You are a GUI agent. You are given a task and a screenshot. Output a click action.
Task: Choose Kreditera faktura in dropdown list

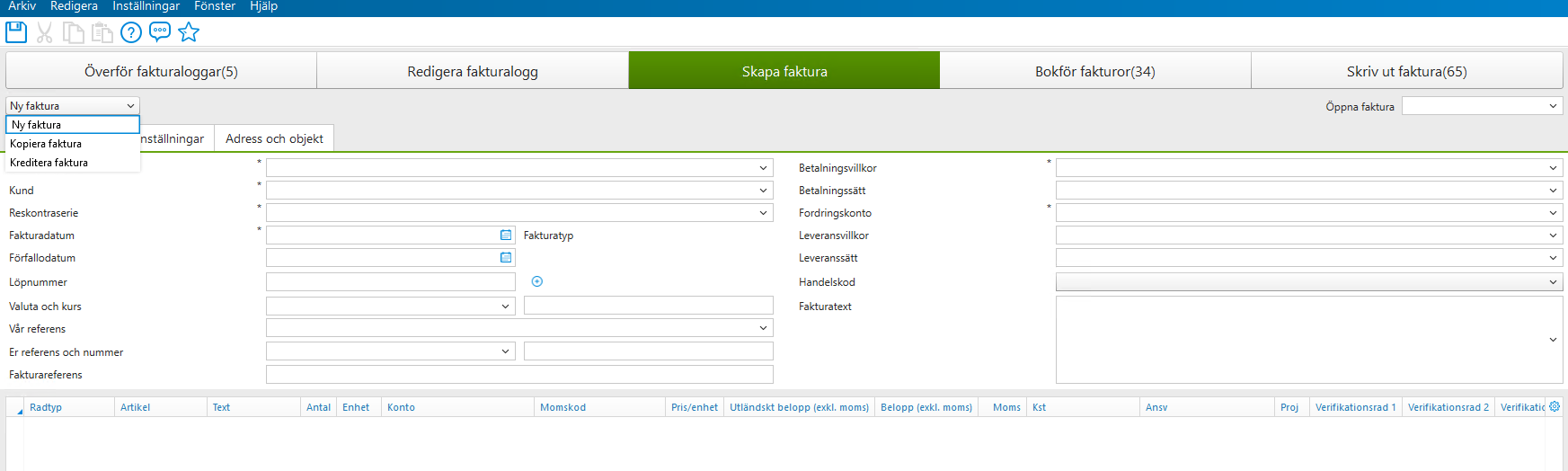click(x=73, y=163)
